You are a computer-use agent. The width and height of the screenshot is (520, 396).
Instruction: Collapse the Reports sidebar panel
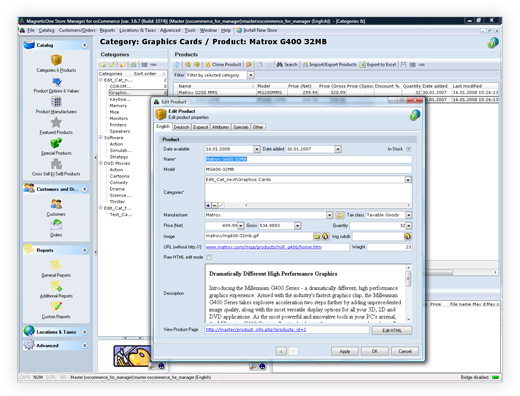(x=85, y=250)
